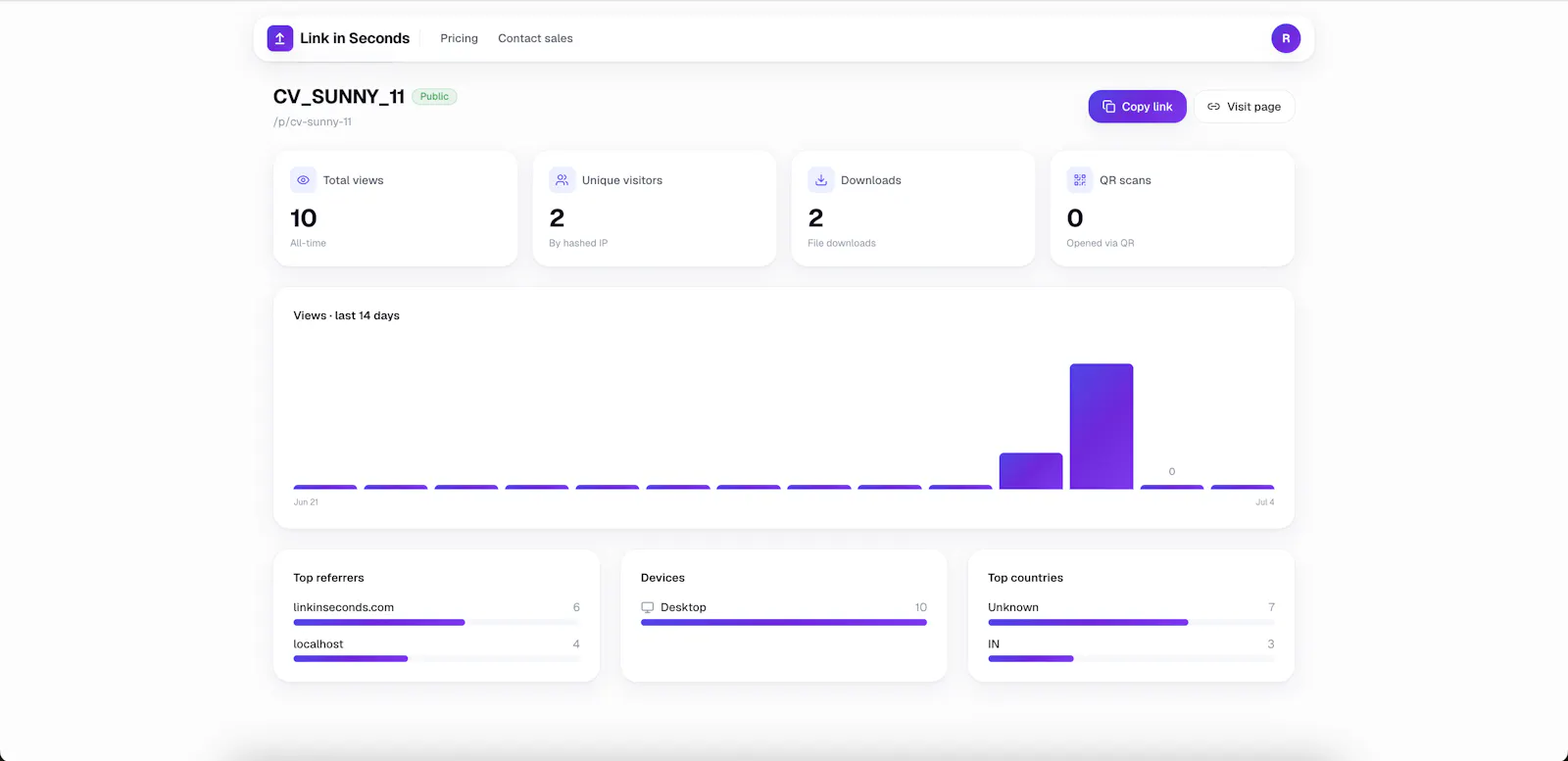Click the 'By hashed IP' caption
The height and width of the screenshot is (761, 1568).
pos(578,243)
